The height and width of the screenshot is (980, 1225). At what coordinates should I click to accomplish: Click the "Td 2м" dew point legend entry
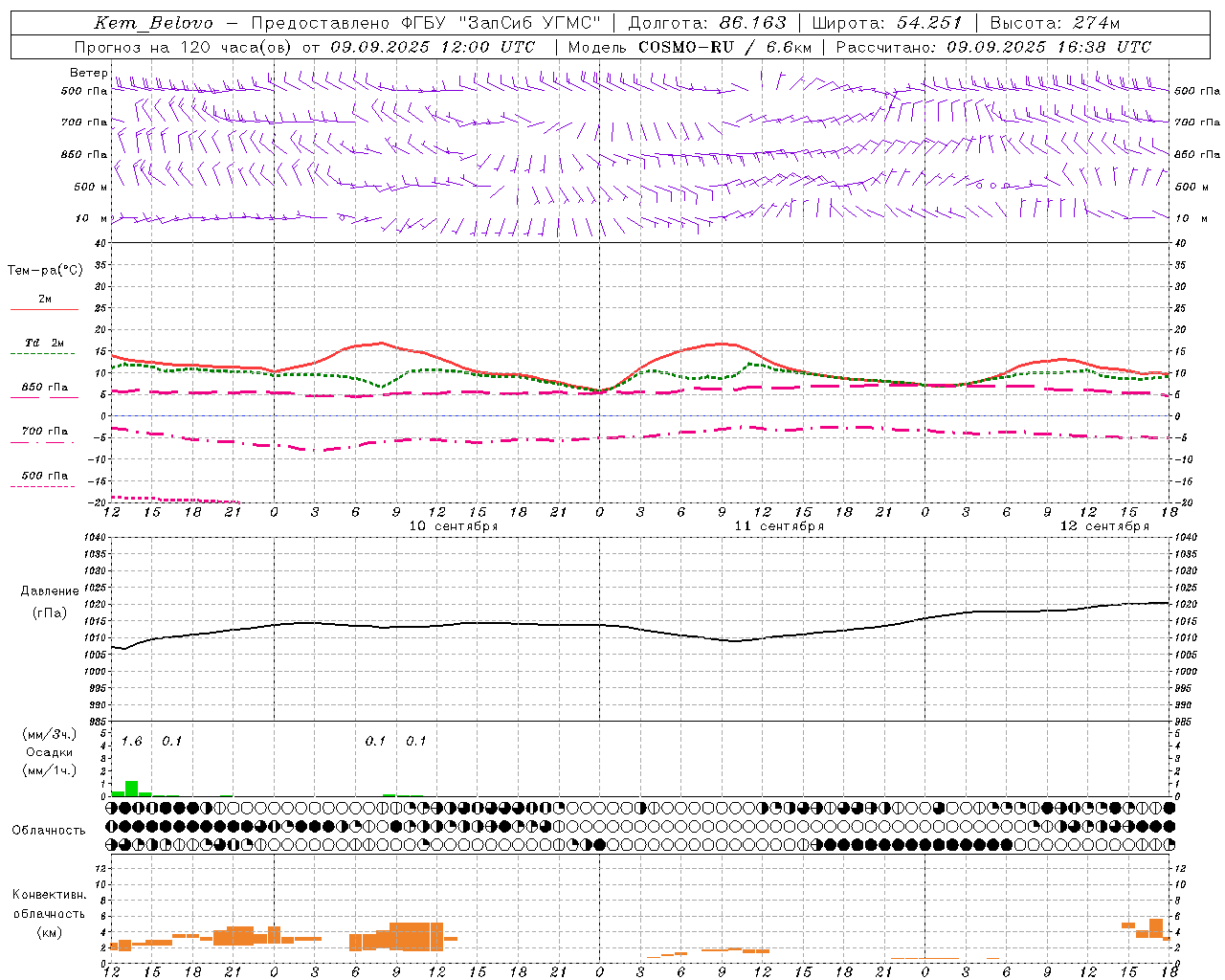[44, 343]
